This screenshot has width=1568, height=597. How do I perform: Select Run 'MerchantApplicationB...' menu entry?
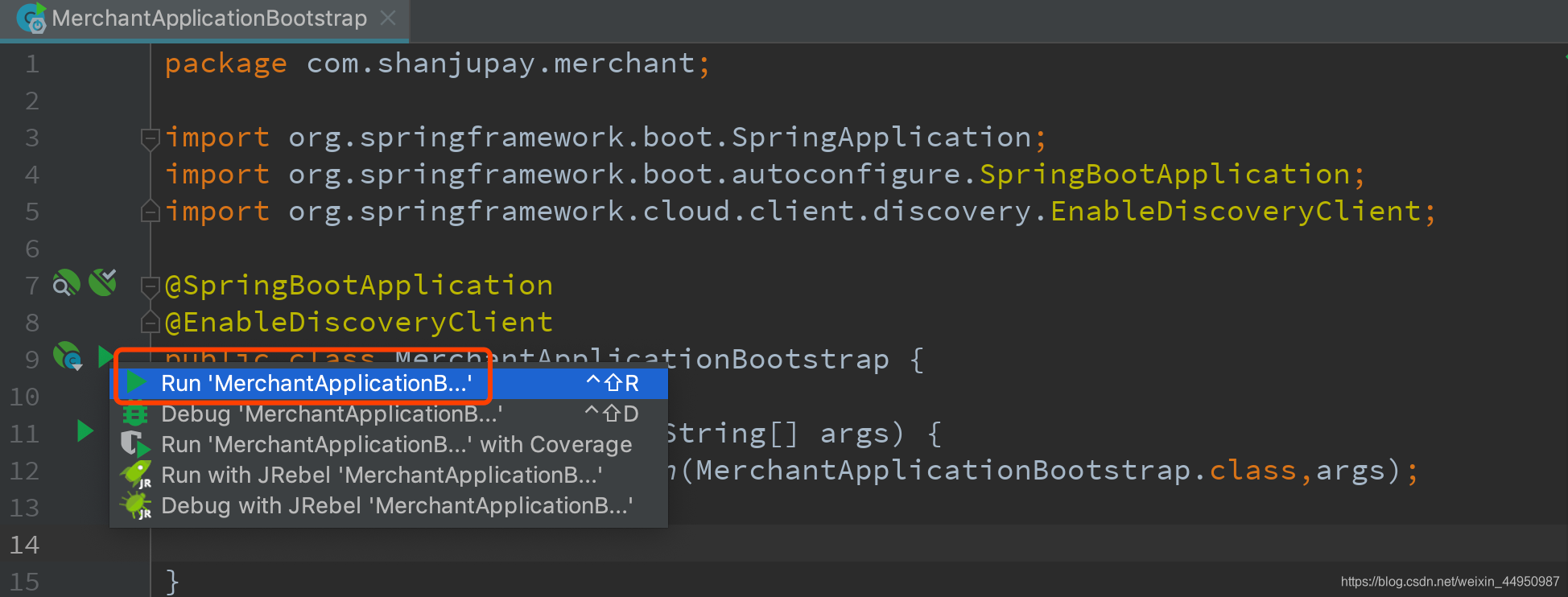pos(389,383)
